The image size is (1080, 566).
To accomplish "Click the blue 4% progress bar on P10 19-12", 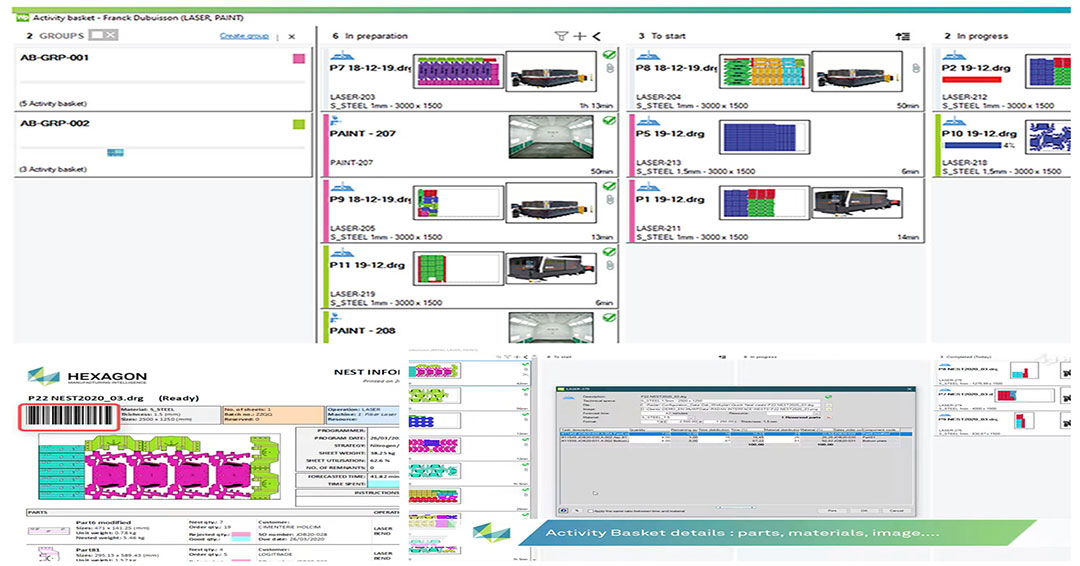I will [x=973, y=145].
